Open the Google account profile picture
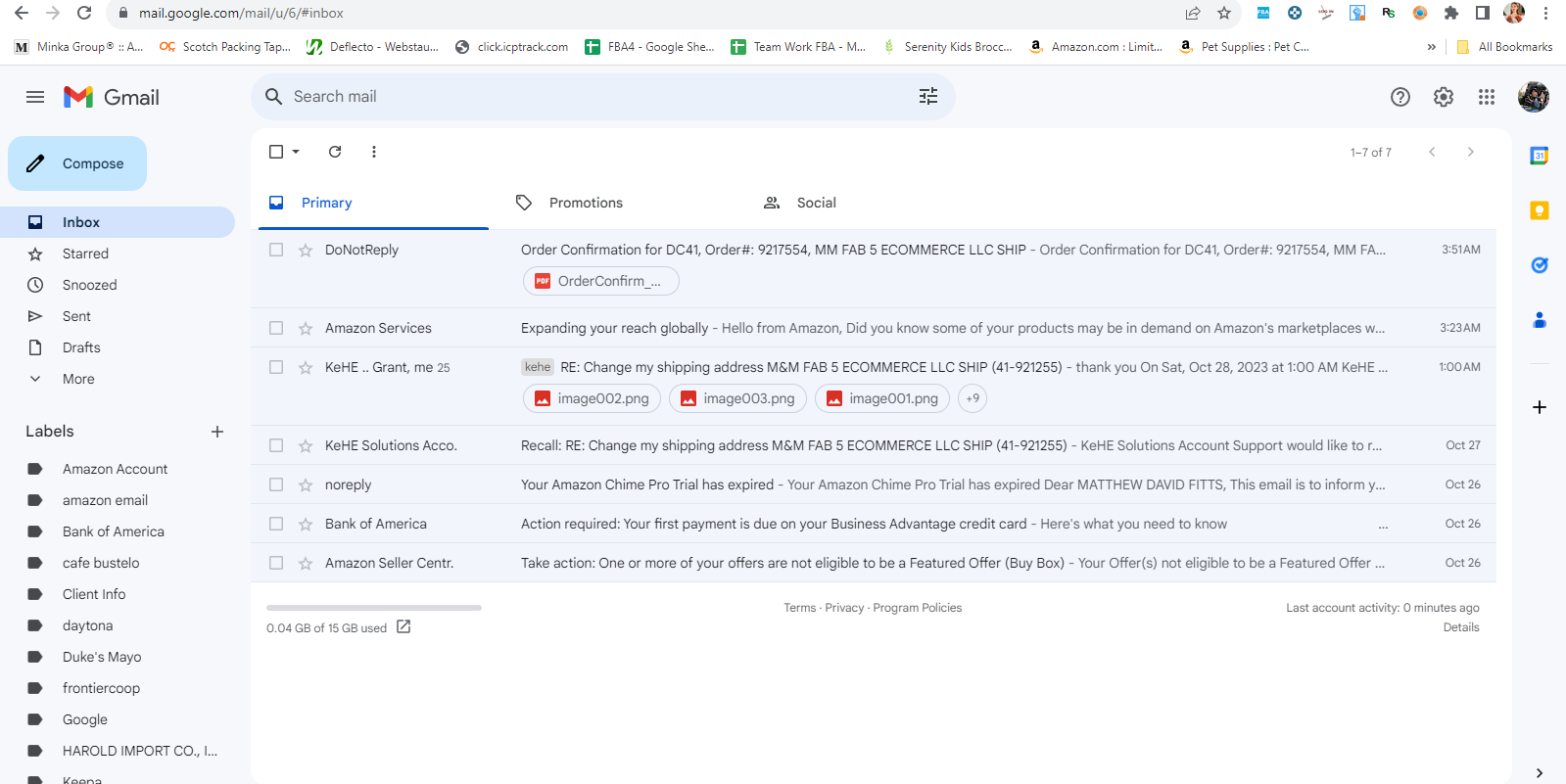Screen dimensions: 1566x784 point(1534,97)
